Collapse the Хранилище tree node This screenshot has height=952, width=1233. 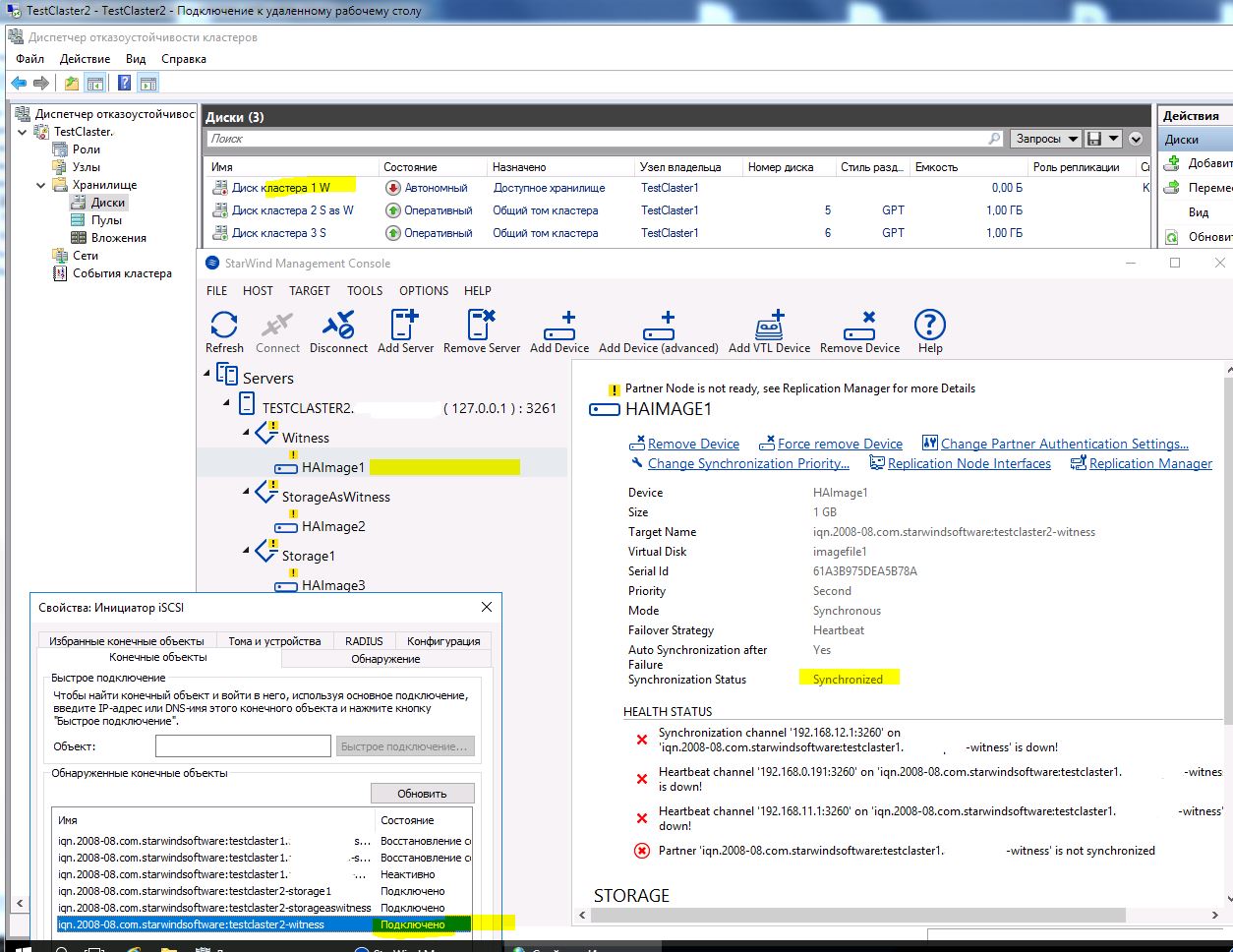(x=42, y=185)
